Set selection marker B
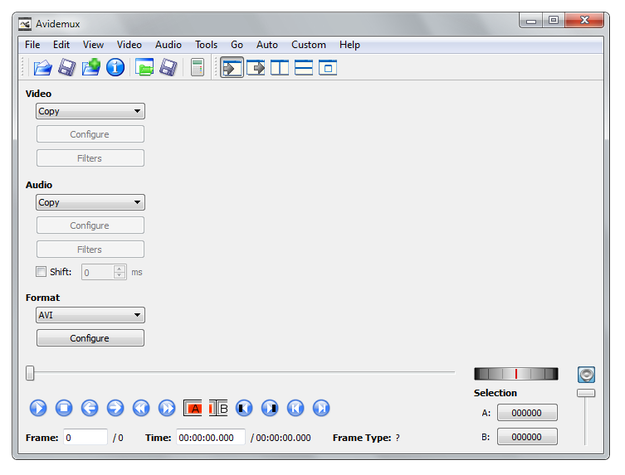The width and height of the screenshot is (625, 475). click(218, 408)
